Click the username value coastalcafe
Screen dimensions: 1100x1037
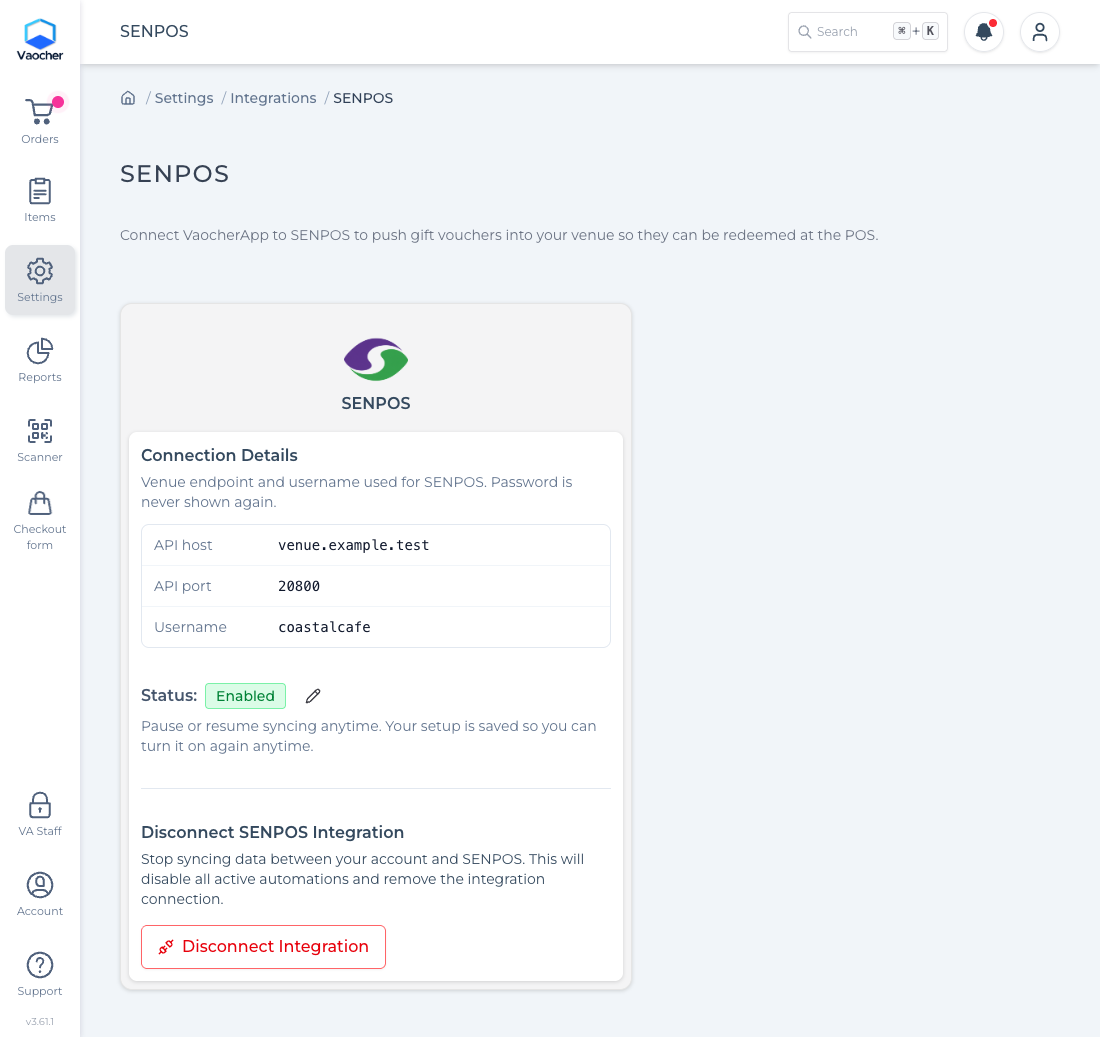click(x=324, y=627)
